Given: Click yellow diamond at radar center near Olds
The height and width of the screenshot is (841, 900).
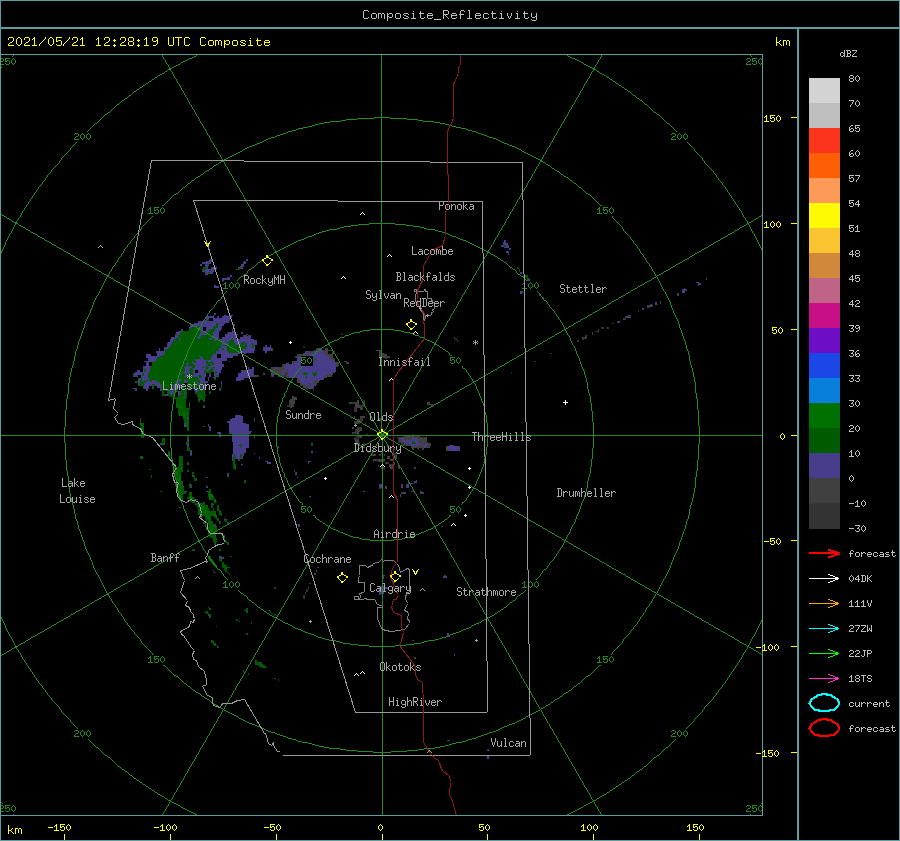Looking at the screenshot, I should (382, 435).
